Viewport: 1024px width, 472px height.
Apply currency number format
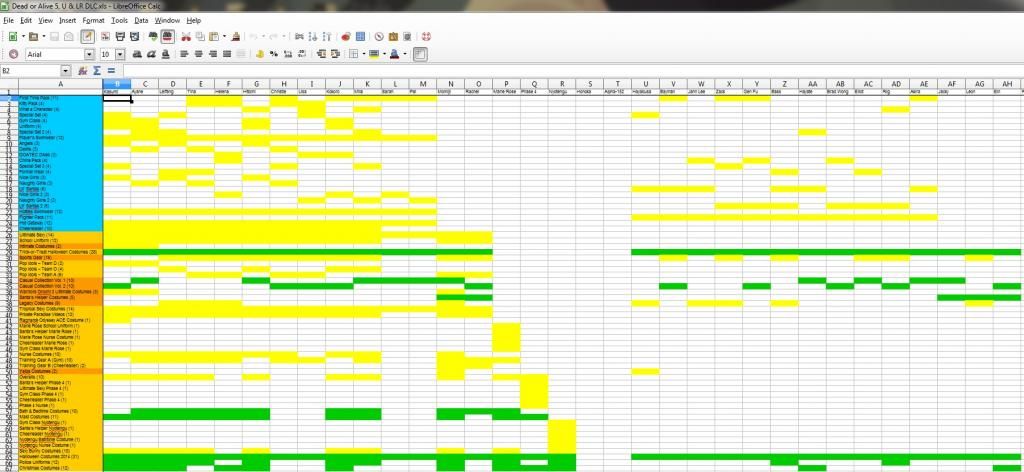(259, 54)
